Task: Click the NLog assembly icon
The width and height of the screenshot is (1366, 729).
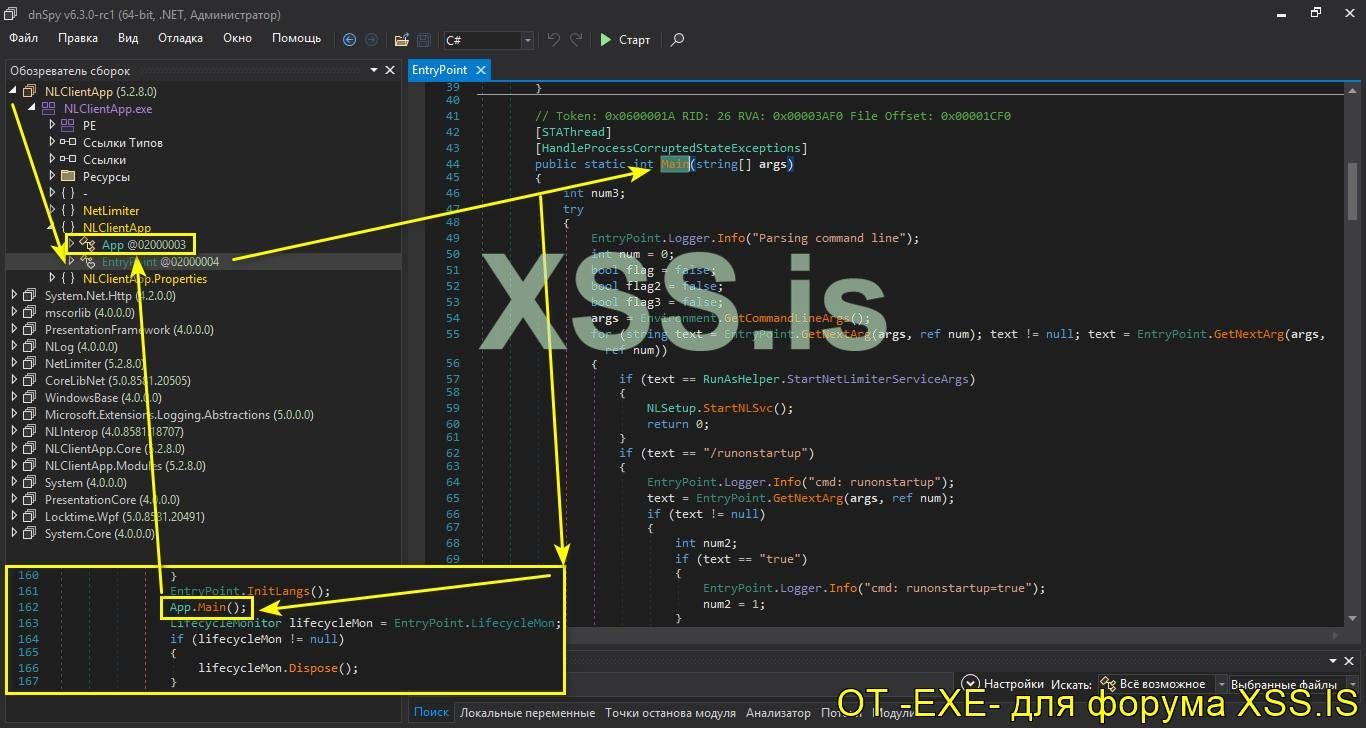Action: (x=29, y=346)
